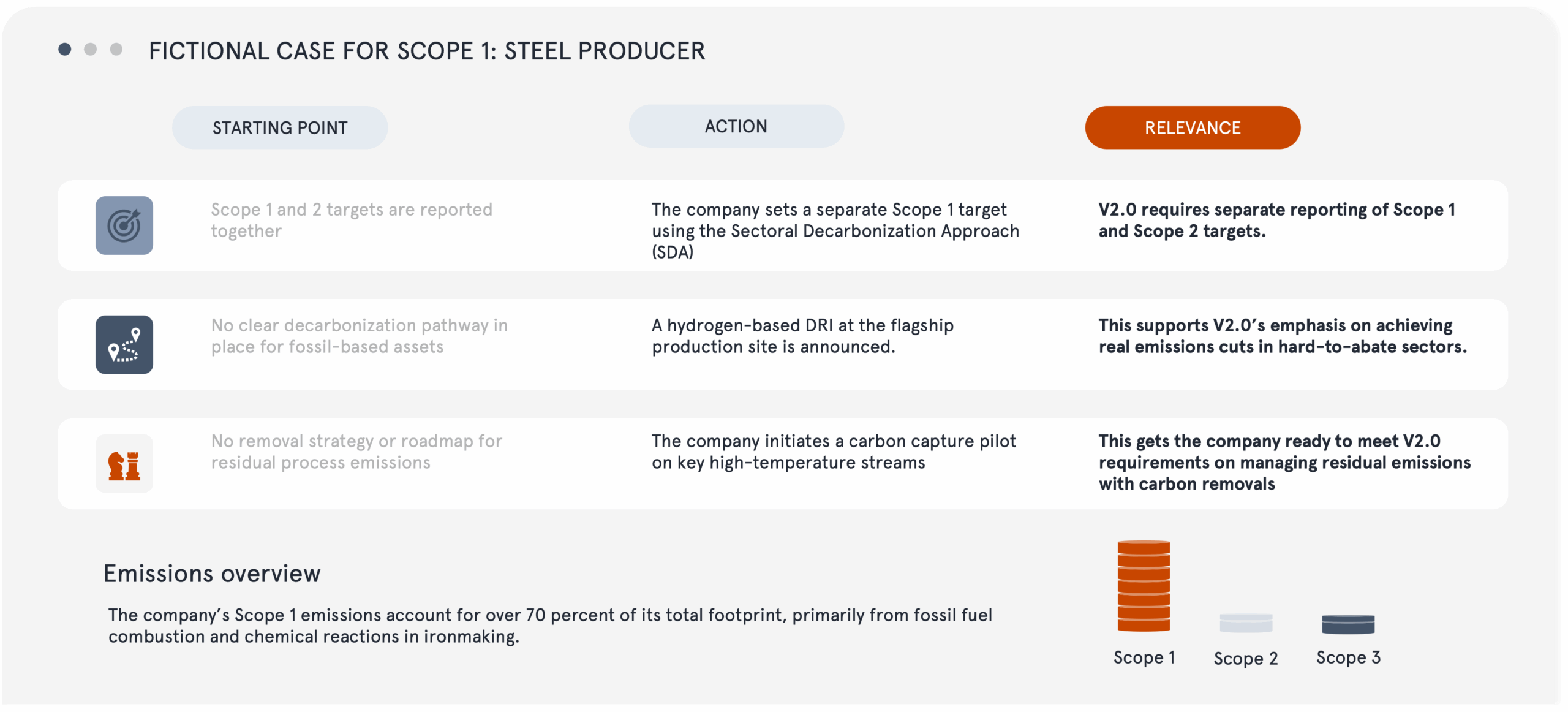Click the hydrogen-based DRI action text

[802, 336]
